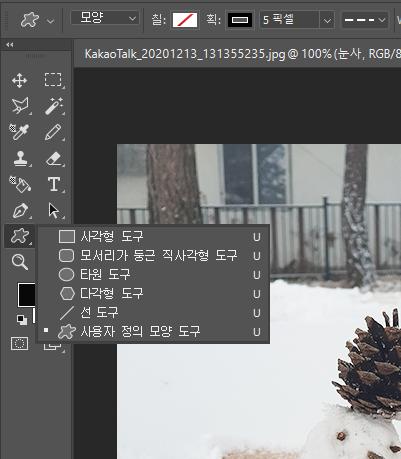Select the Paint Bucket tool
Screen dimensions: 401x459
pos(20,184)
